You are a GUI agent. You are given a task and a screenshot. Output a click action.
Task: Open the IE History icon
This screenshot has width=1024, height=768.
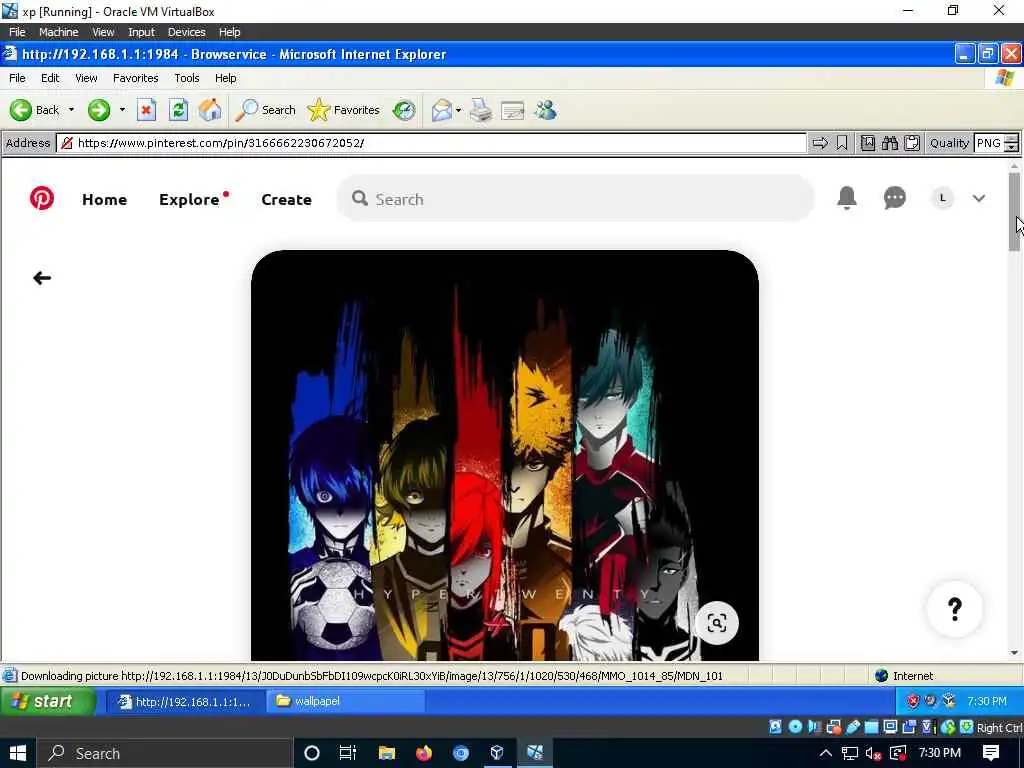404,110
